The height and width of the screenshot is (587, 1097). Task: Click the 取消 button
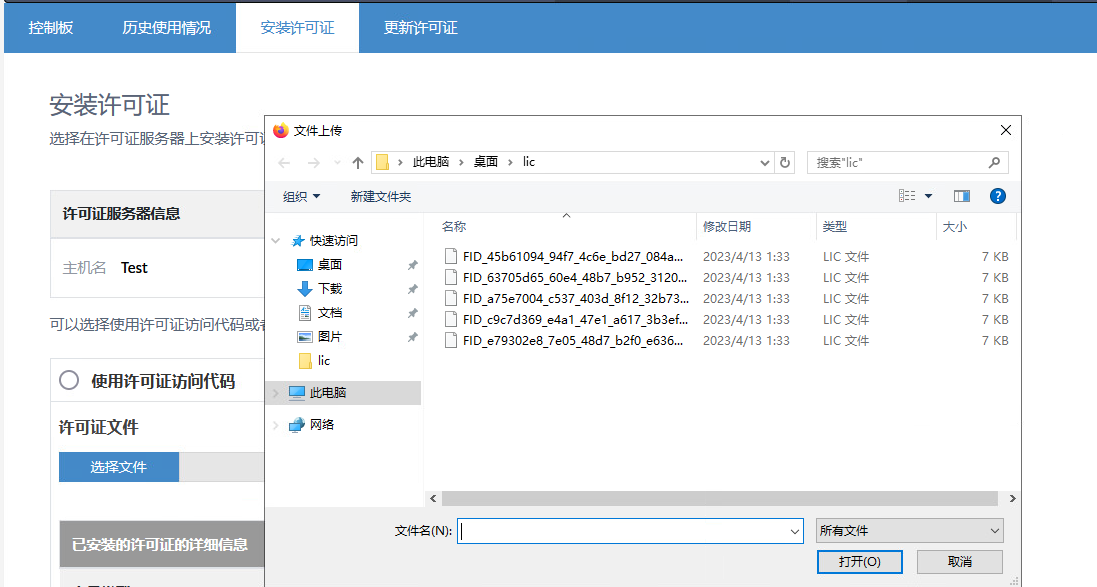[x=959, y=562]
